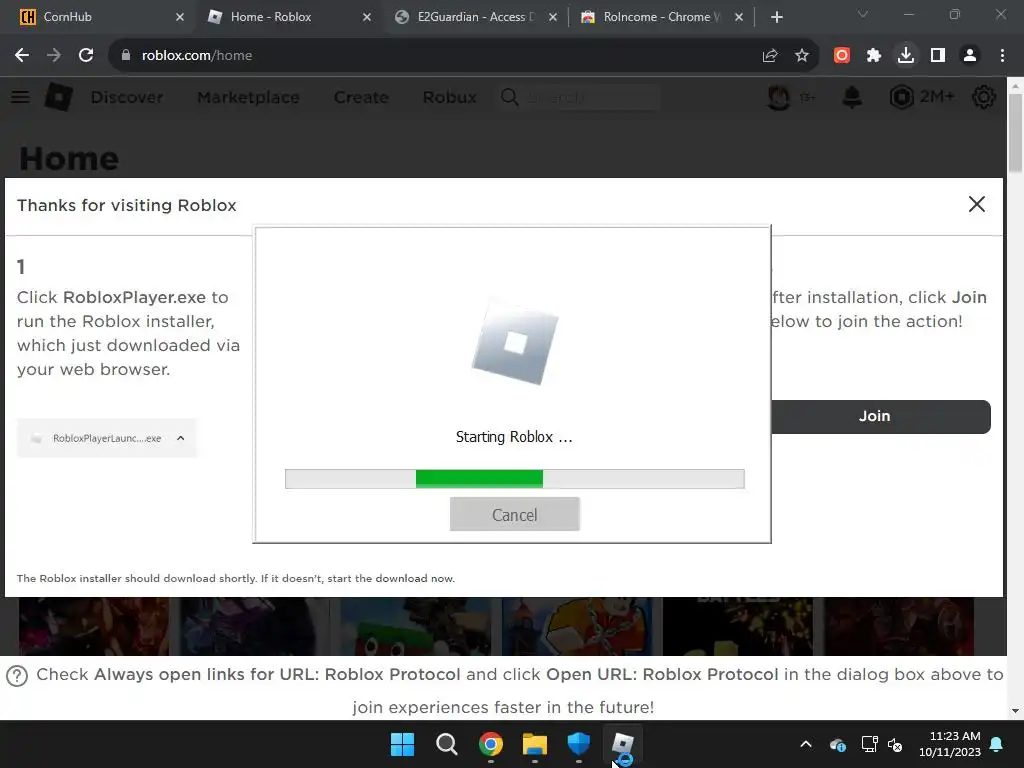
Task: Click the Starting Roblox progress bar
Action: pos(515,479)
